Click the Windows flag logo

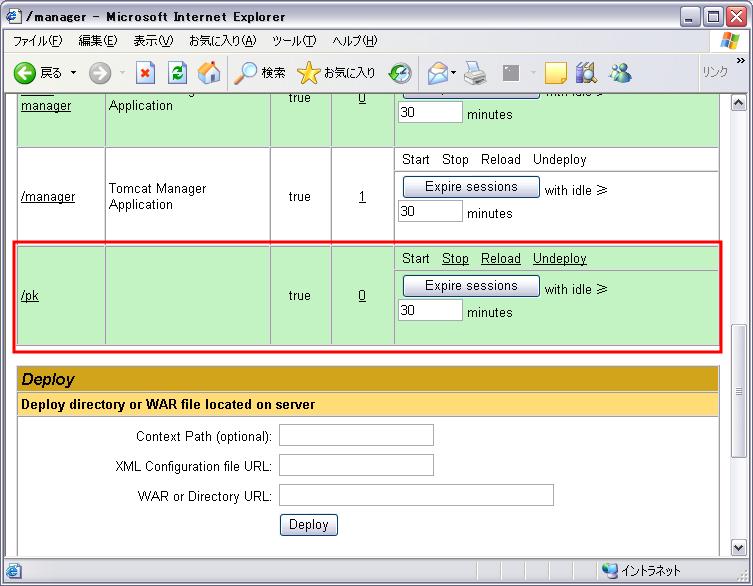(730, 40)
